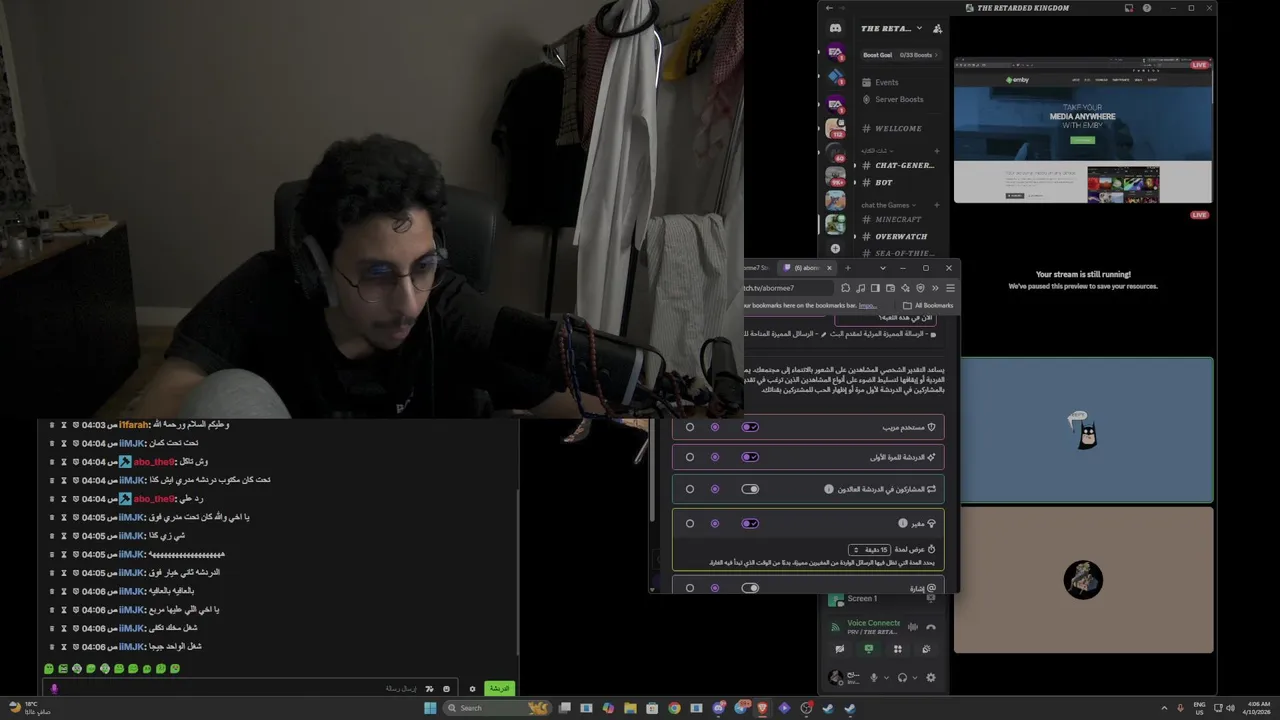Open All Bookmarks folder in browser
Screen dimensions: 1280x720
[x=927, y=305]
